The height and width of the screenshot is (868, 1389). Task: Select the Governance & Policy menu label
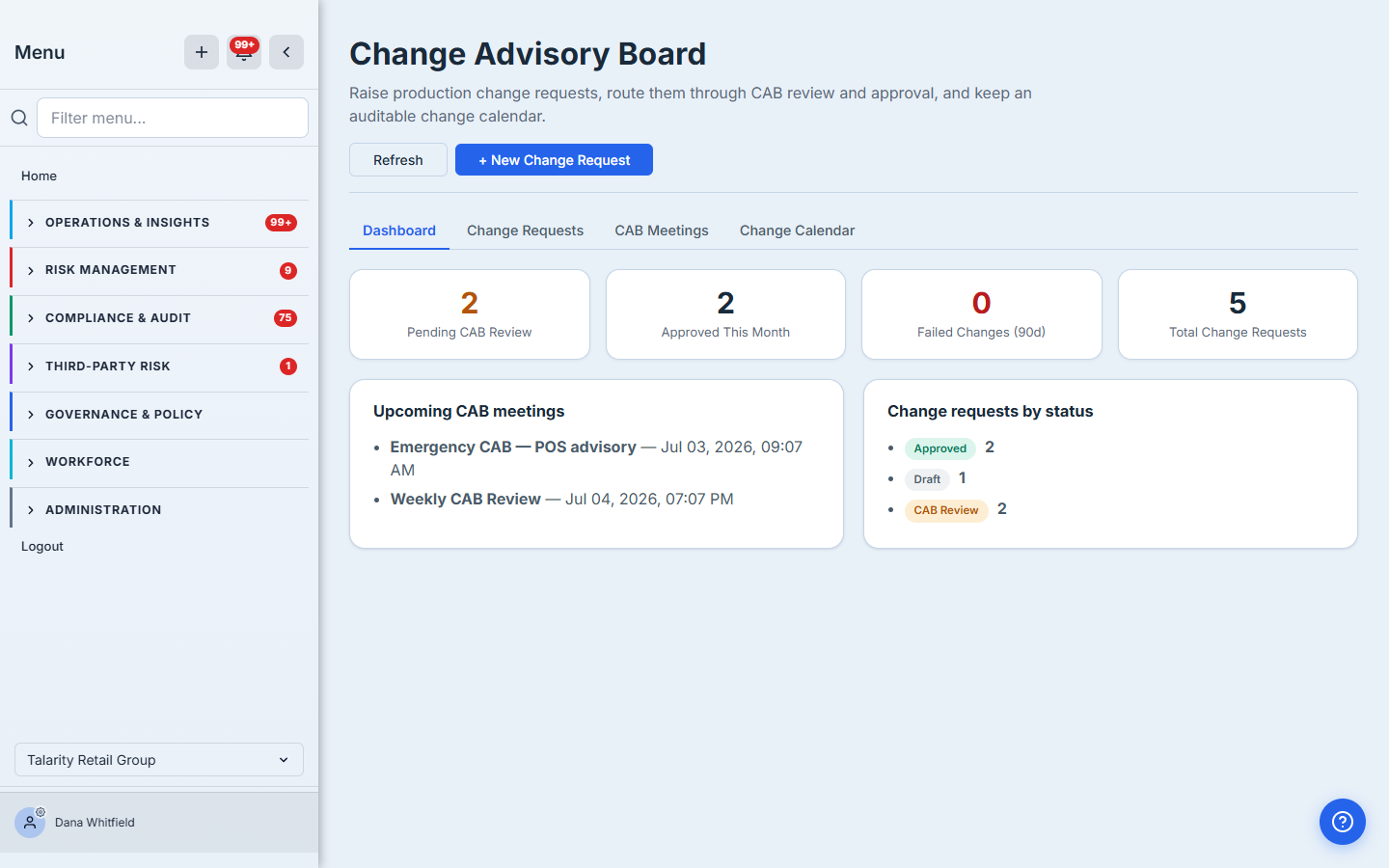pos(124,415)
